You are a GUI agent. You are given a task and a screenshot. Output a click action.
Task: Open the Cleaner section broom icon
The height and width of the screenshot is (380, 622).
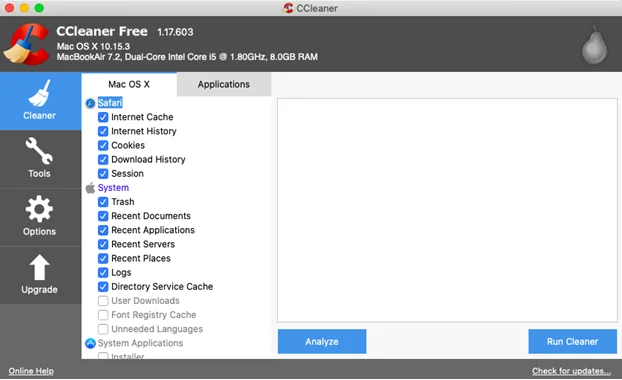click(x=39, y=94)
